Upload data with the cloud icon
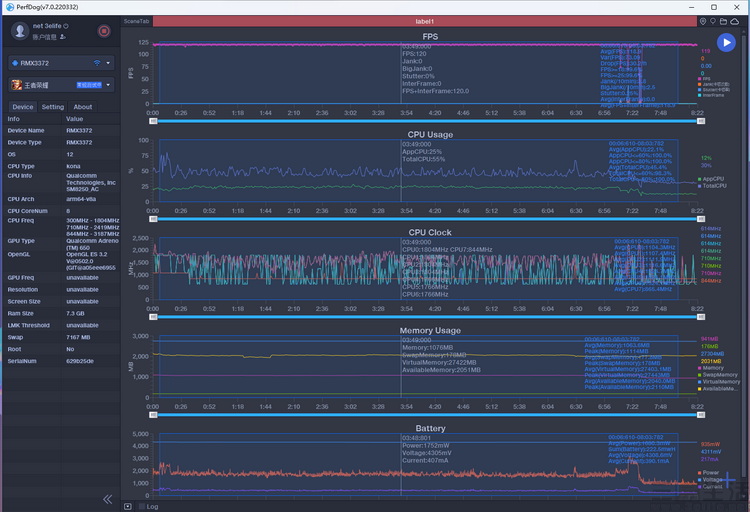Image resolution: width=750 pixels, height=512 pixels. tap(734, 21)
